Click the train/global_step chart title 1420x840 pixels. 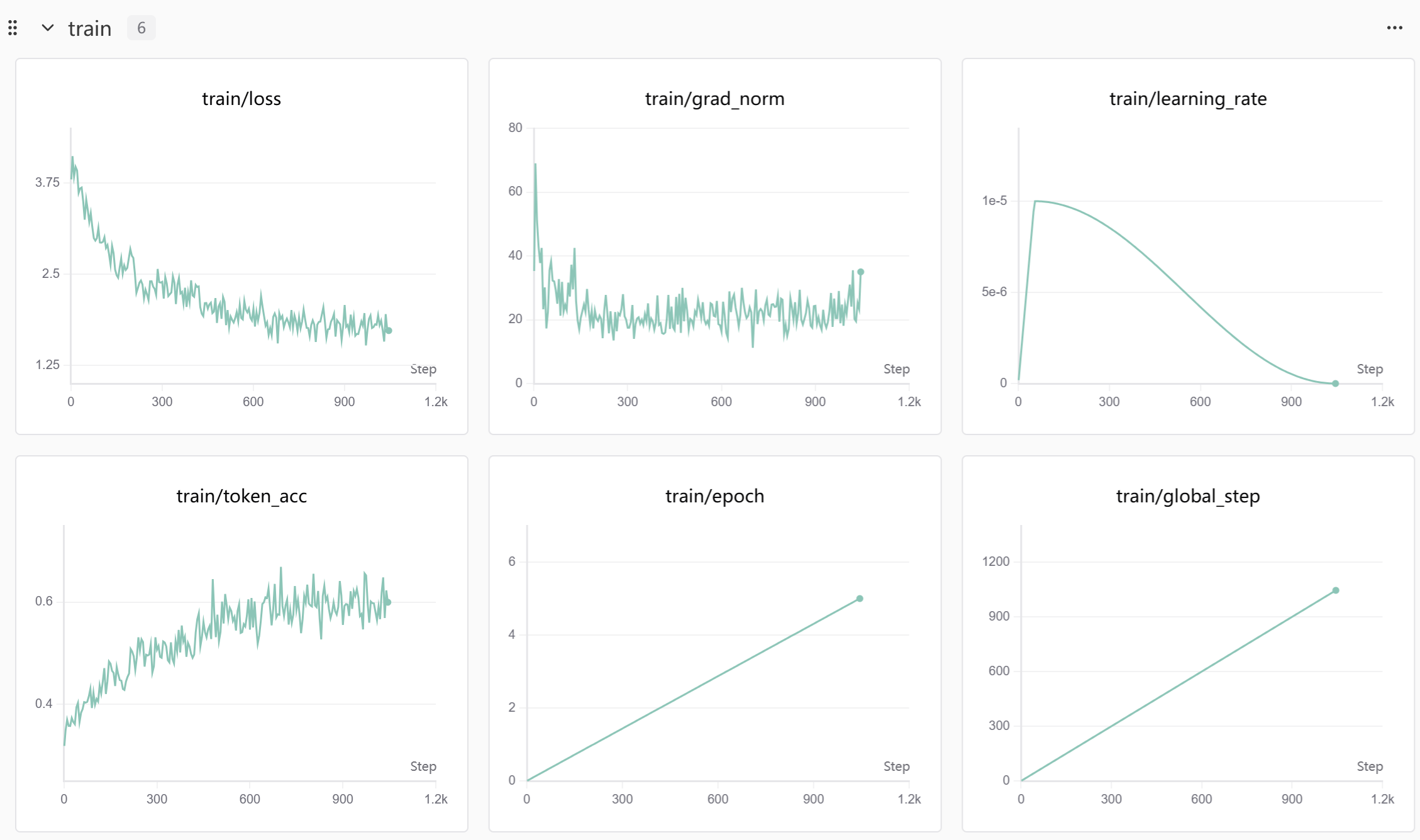tap(1187, 496)
